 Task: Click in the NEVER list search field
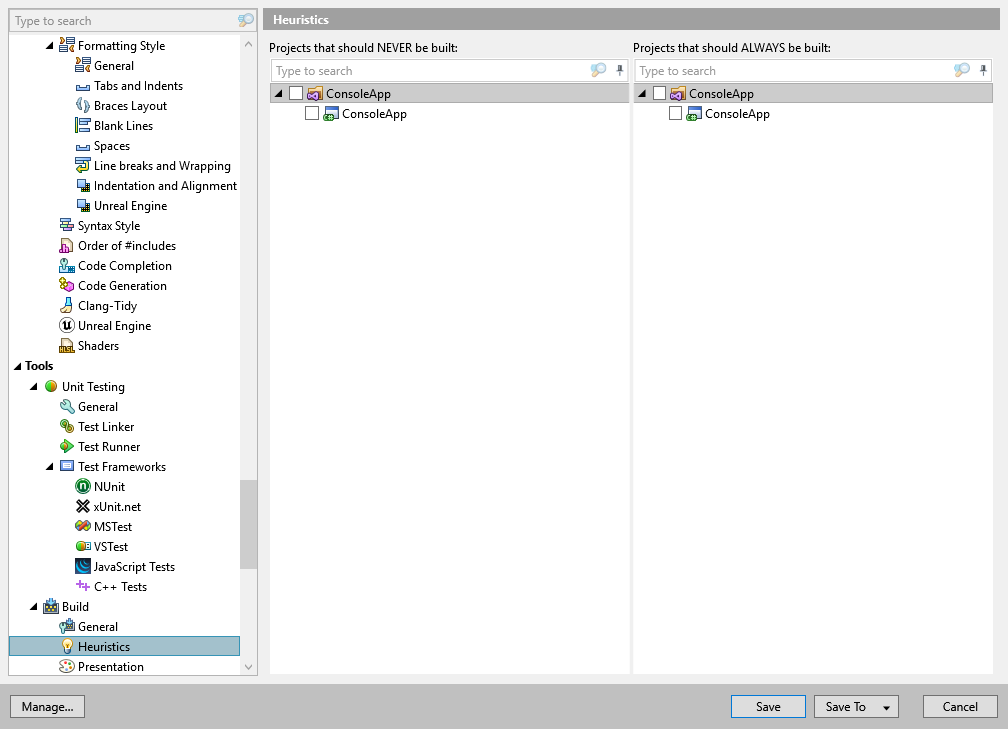click(x=420, y=70)
